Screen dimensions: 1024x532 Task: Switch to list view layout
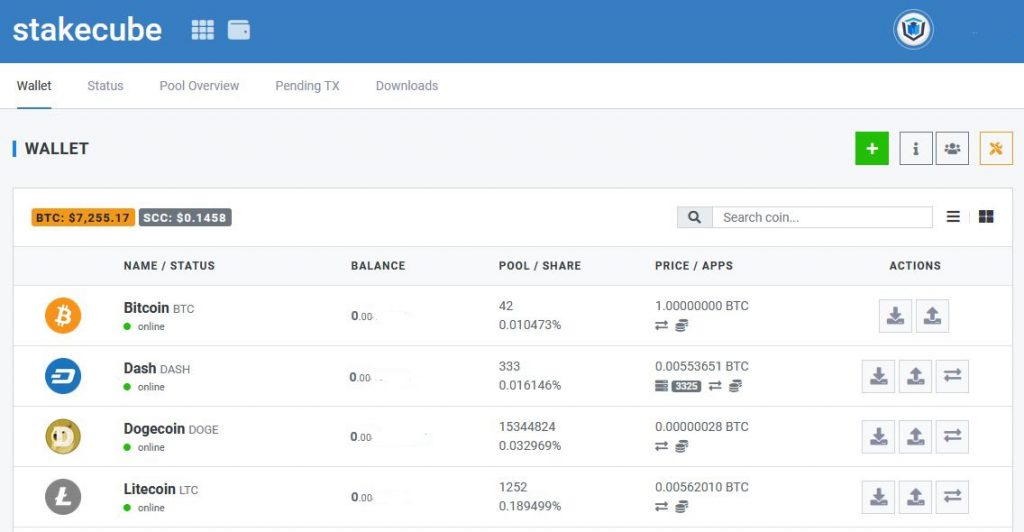click(953, 217)
